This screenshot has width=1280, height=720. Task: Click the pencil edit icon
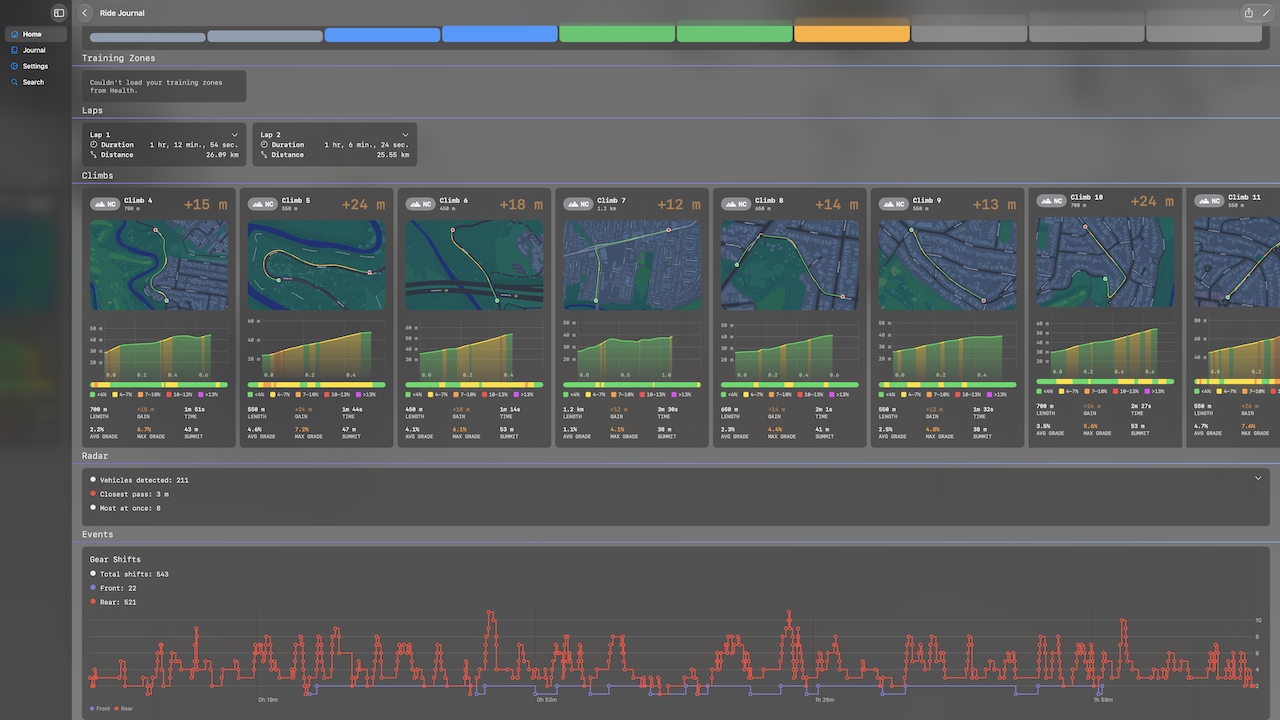click(x=1266, y=13)
